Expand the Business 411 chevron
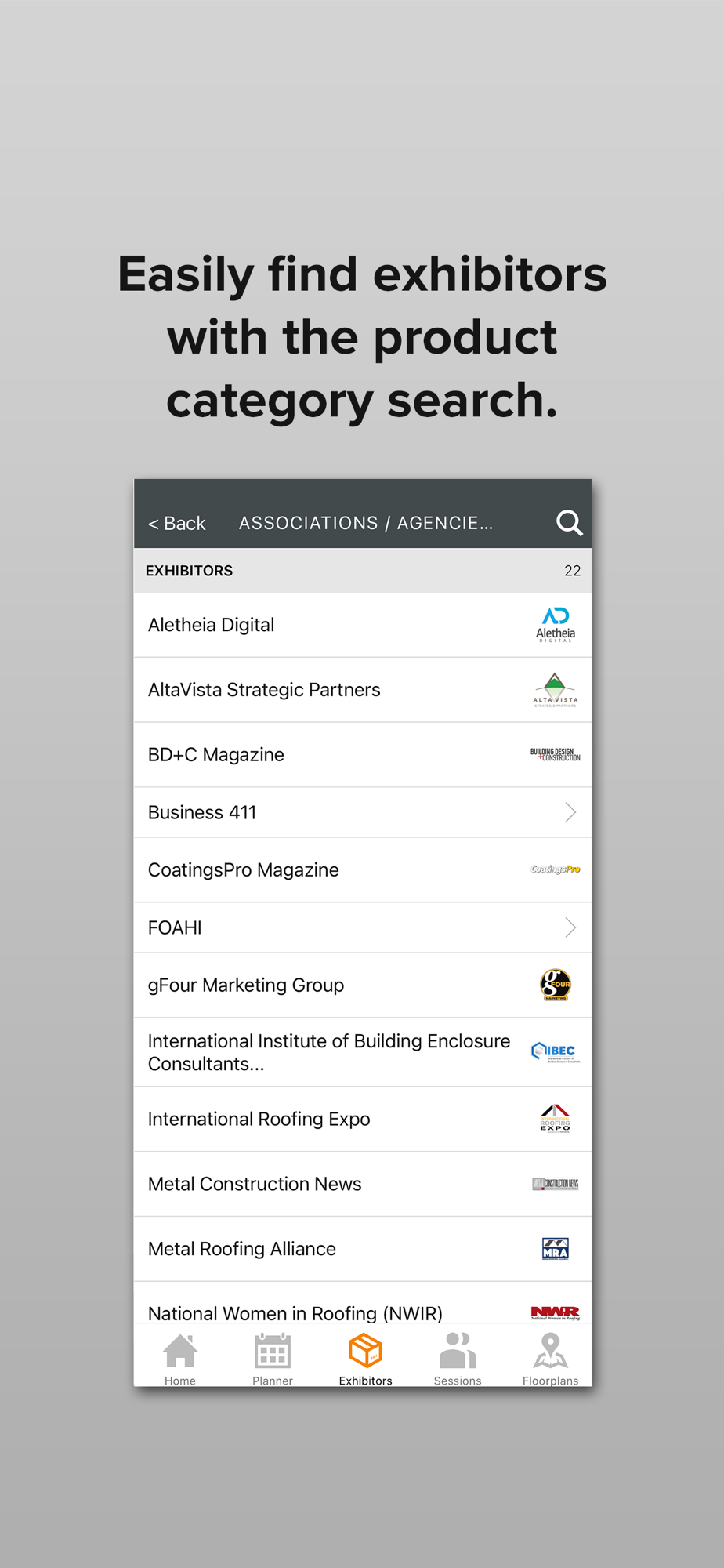 [570, 812]
